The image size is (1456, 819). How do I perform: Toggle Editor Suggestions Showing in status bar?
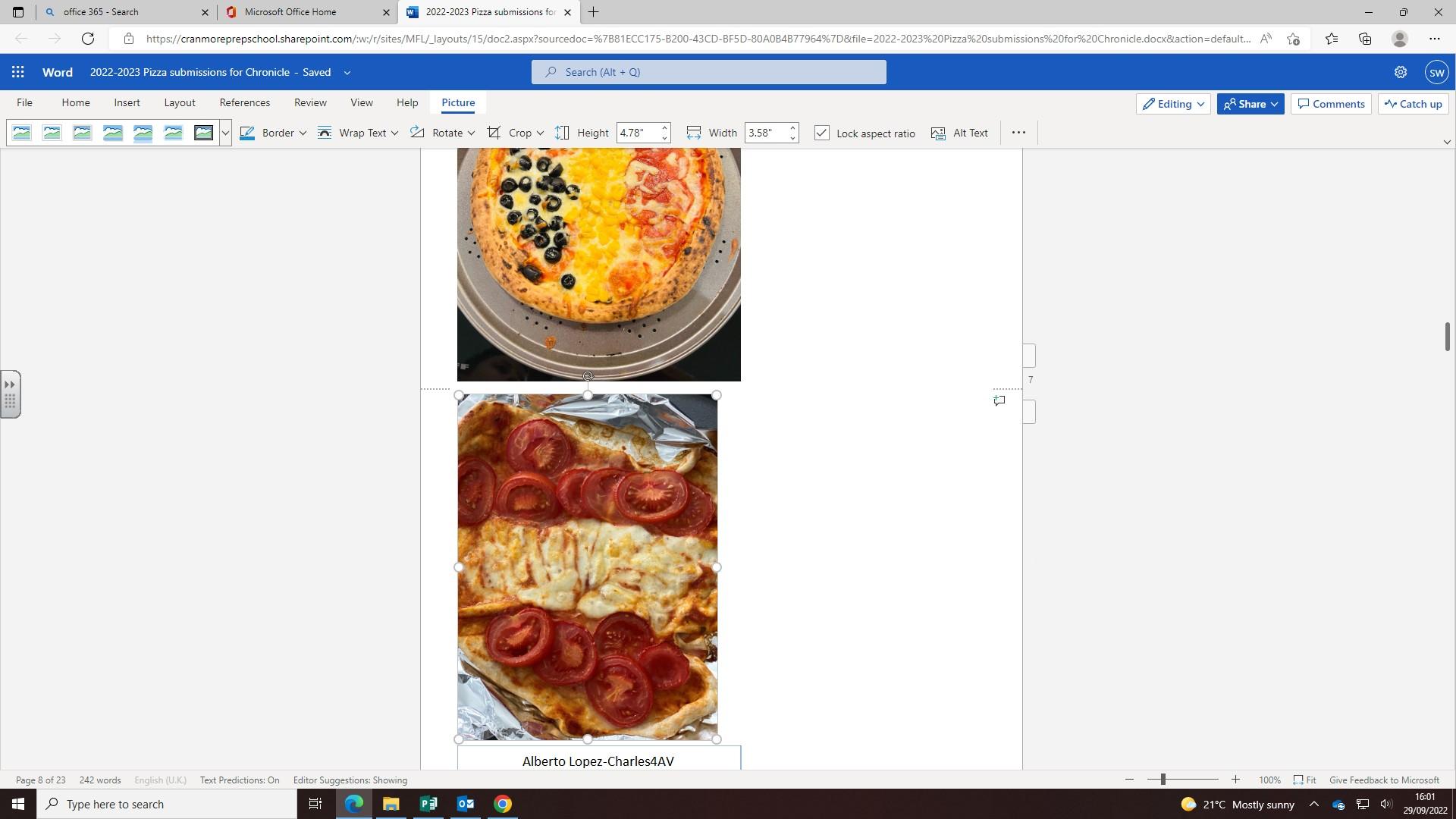(x=350, y=780)
